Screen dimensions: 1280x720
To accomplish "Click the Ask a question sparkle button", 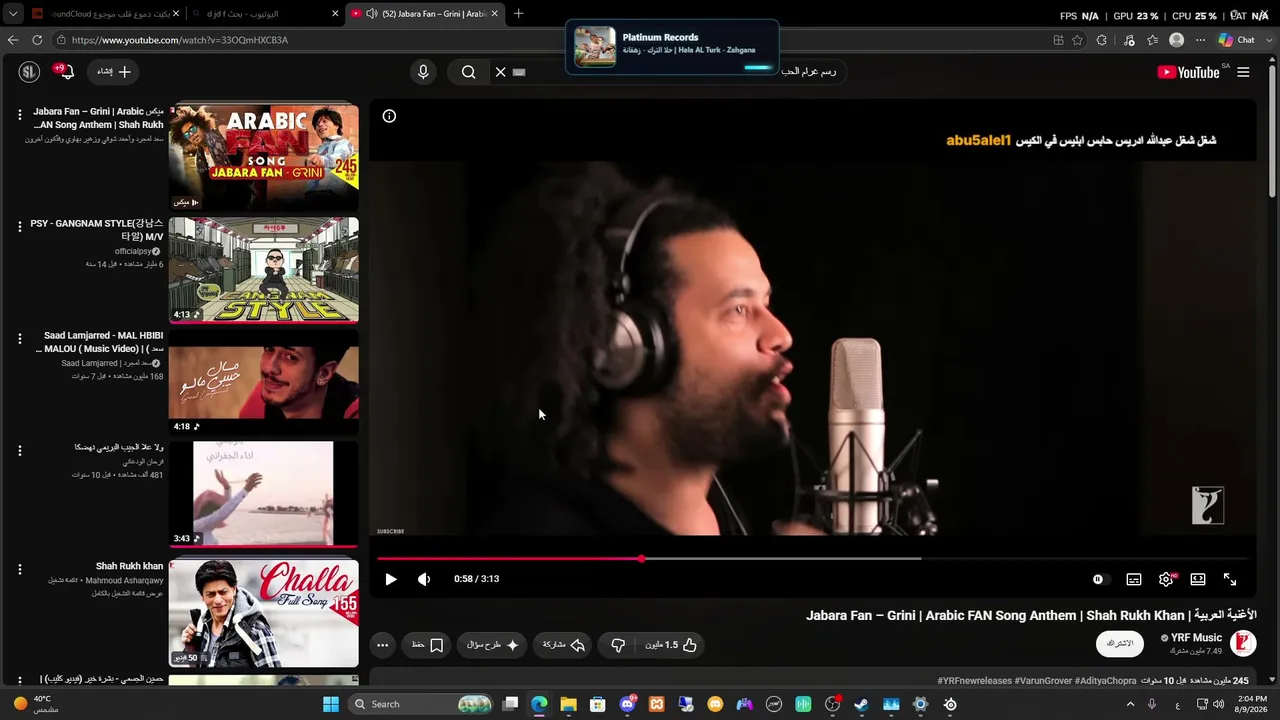I will pyautogui.click(x=493, y=645).
